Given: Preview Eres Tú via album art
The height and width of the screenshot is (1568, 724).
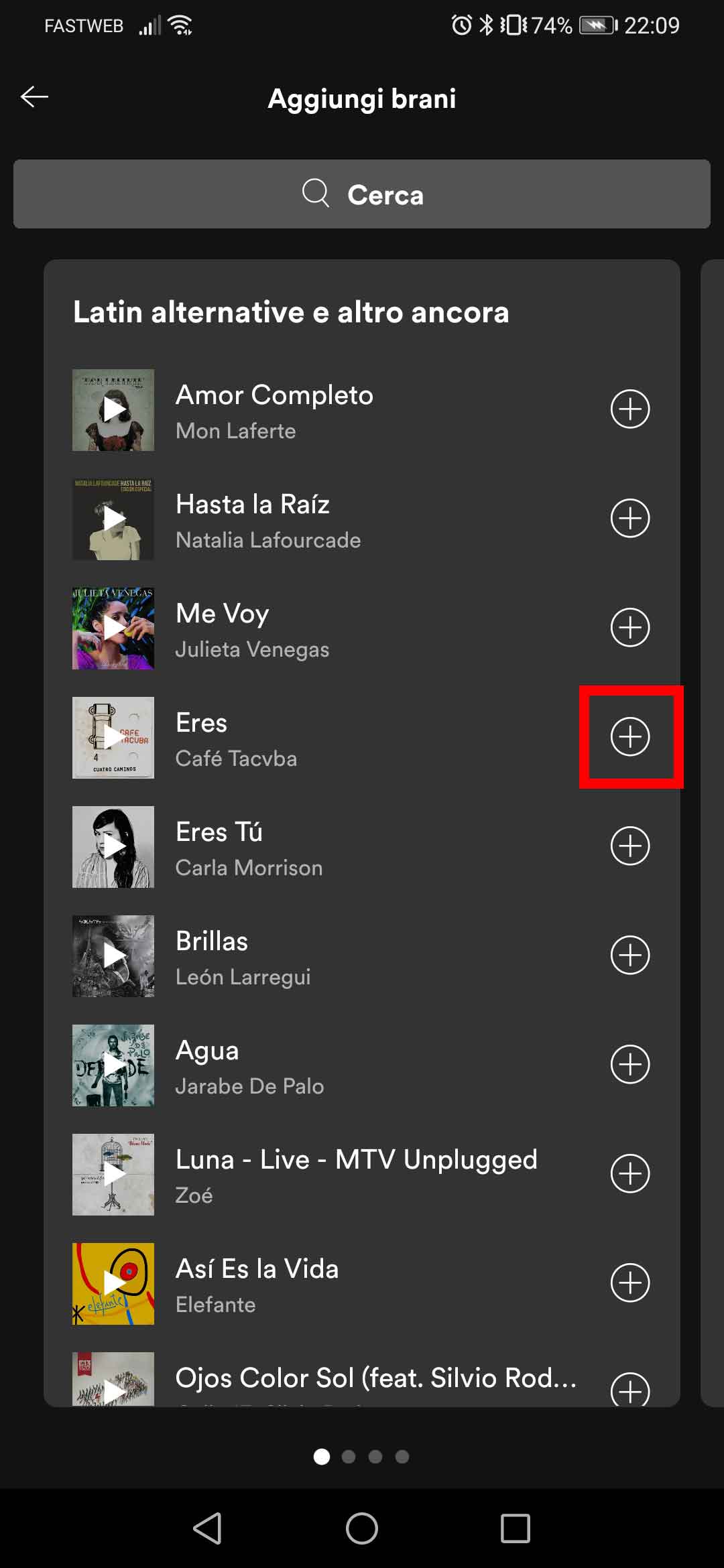Looking at the screenshot, I should (113, 846).
